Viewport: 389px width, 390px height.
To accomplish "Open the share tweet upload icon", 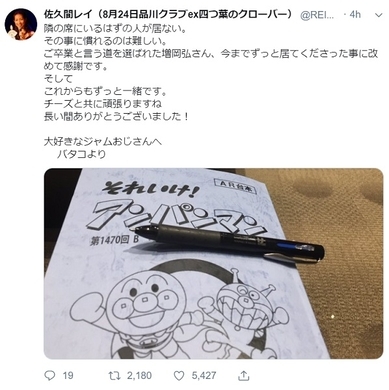I will (x=244, y=376).
